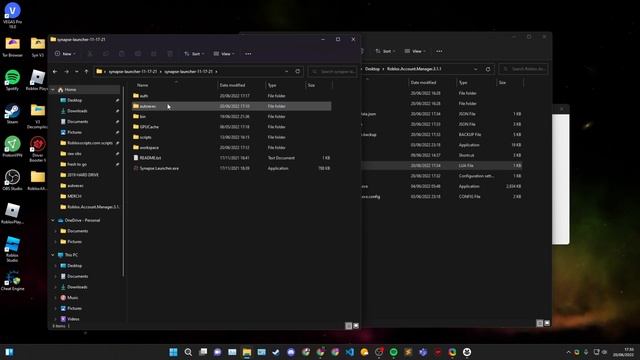Select Home in the navigation pane
This screenshot has height=360, width=640.
[85, 89]
